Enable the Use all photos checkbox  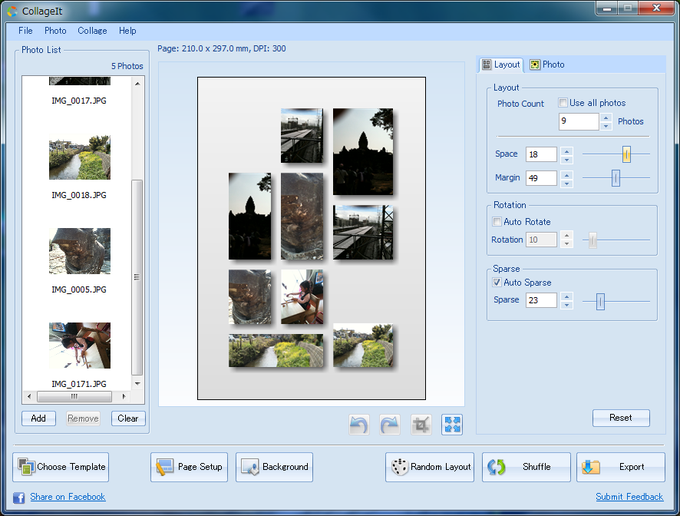[x=562, y=103]
